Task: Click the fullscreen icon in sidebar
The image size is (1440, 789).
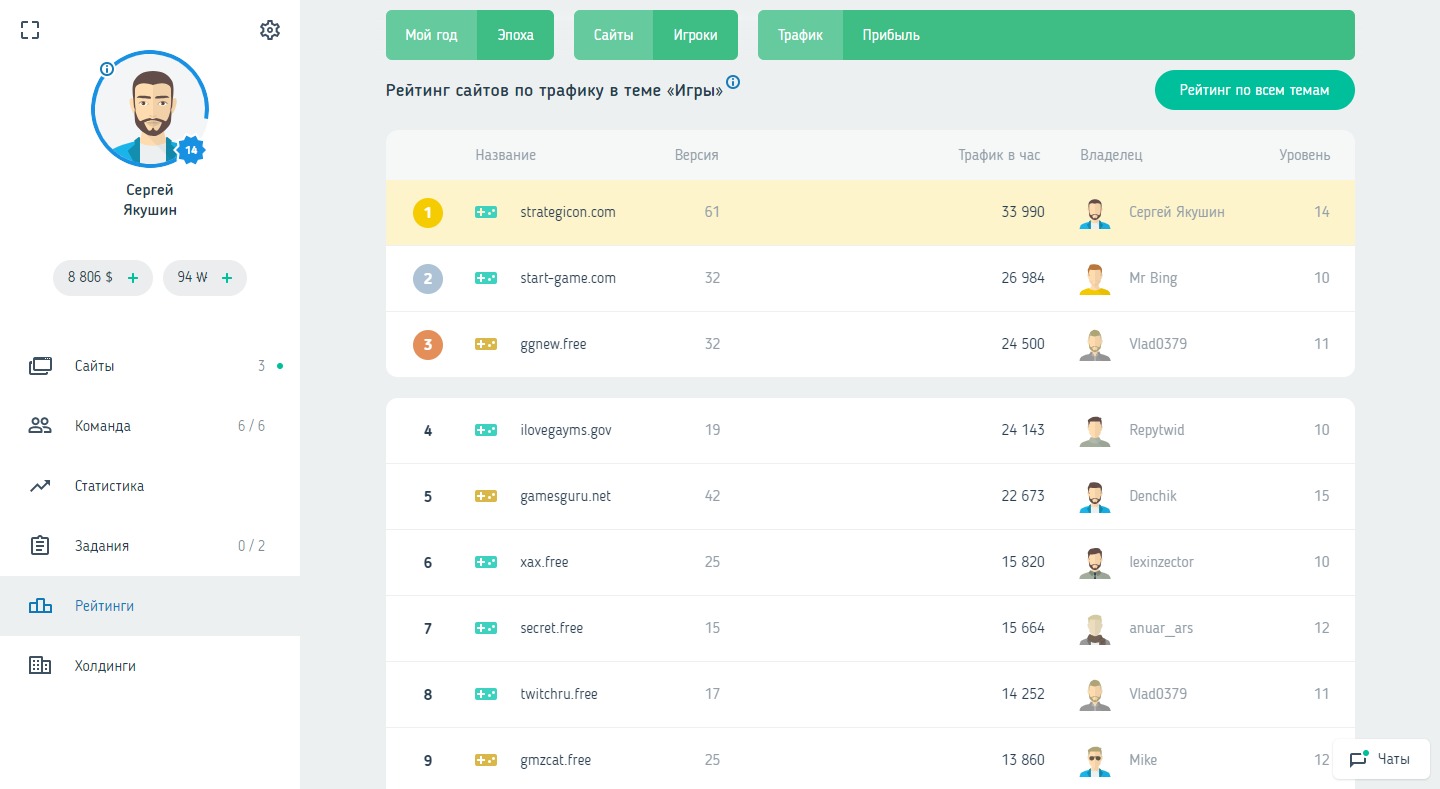Action: coord(30,30)
